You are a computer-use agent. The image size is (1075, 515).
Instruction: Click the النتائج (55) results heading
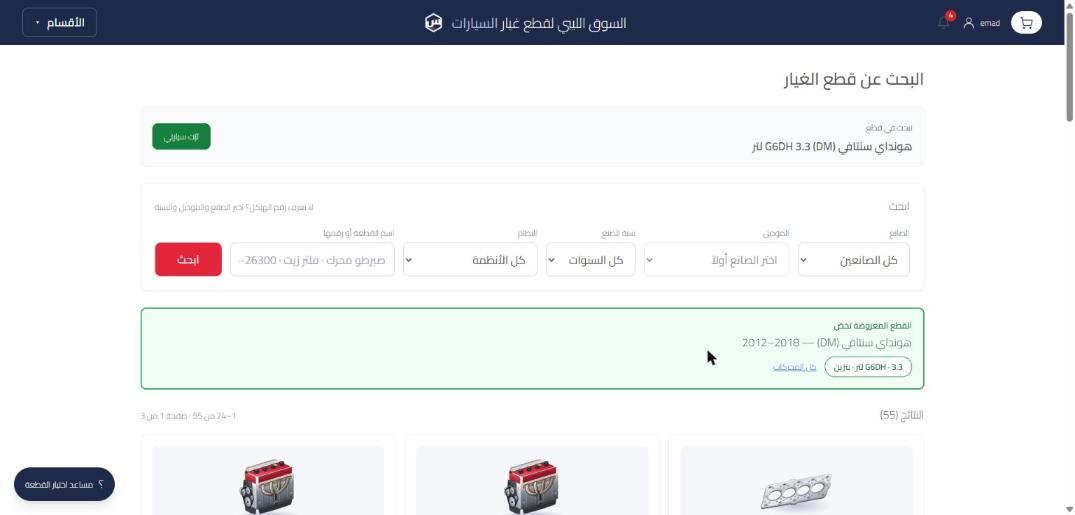click(902, 416)
